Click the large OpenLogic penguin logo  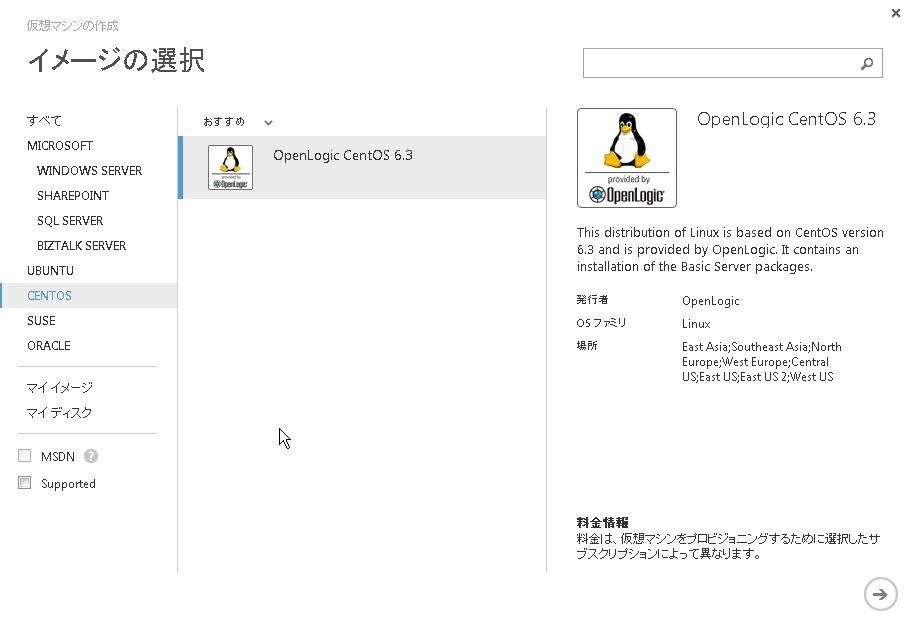coord(627,158)
